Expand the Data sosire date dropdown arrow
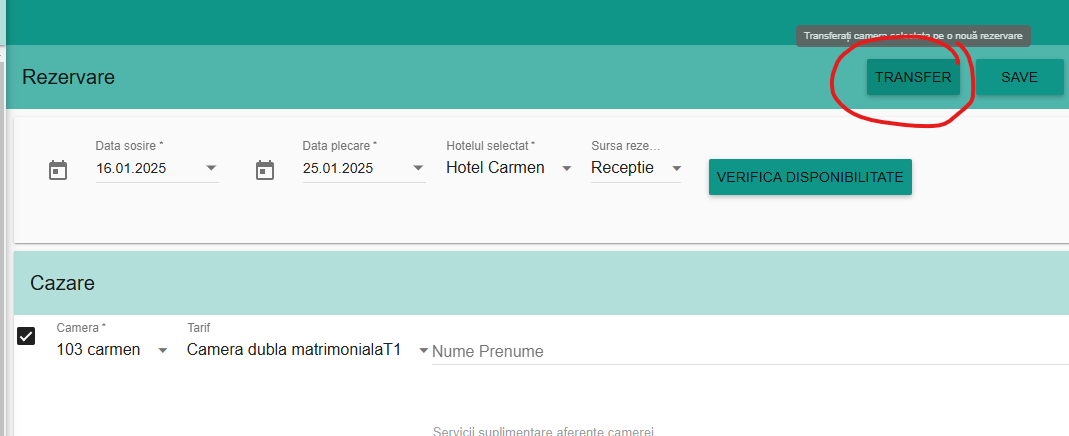This screenshot has height=436, width=1069. click(211, 168)
